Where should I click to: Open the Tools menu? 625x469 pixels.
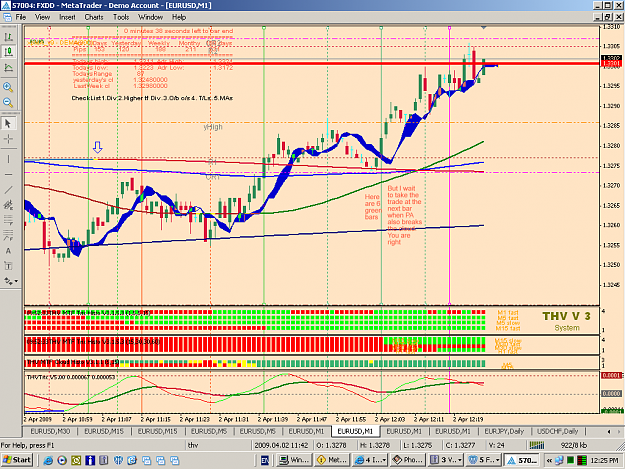(121, 17)
